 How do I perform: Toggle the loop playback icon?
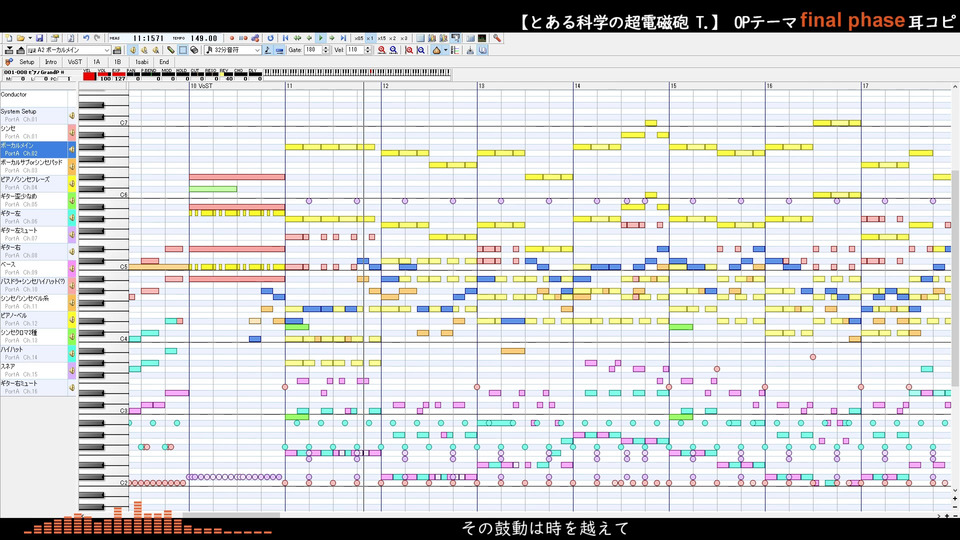tap(270, 38)
